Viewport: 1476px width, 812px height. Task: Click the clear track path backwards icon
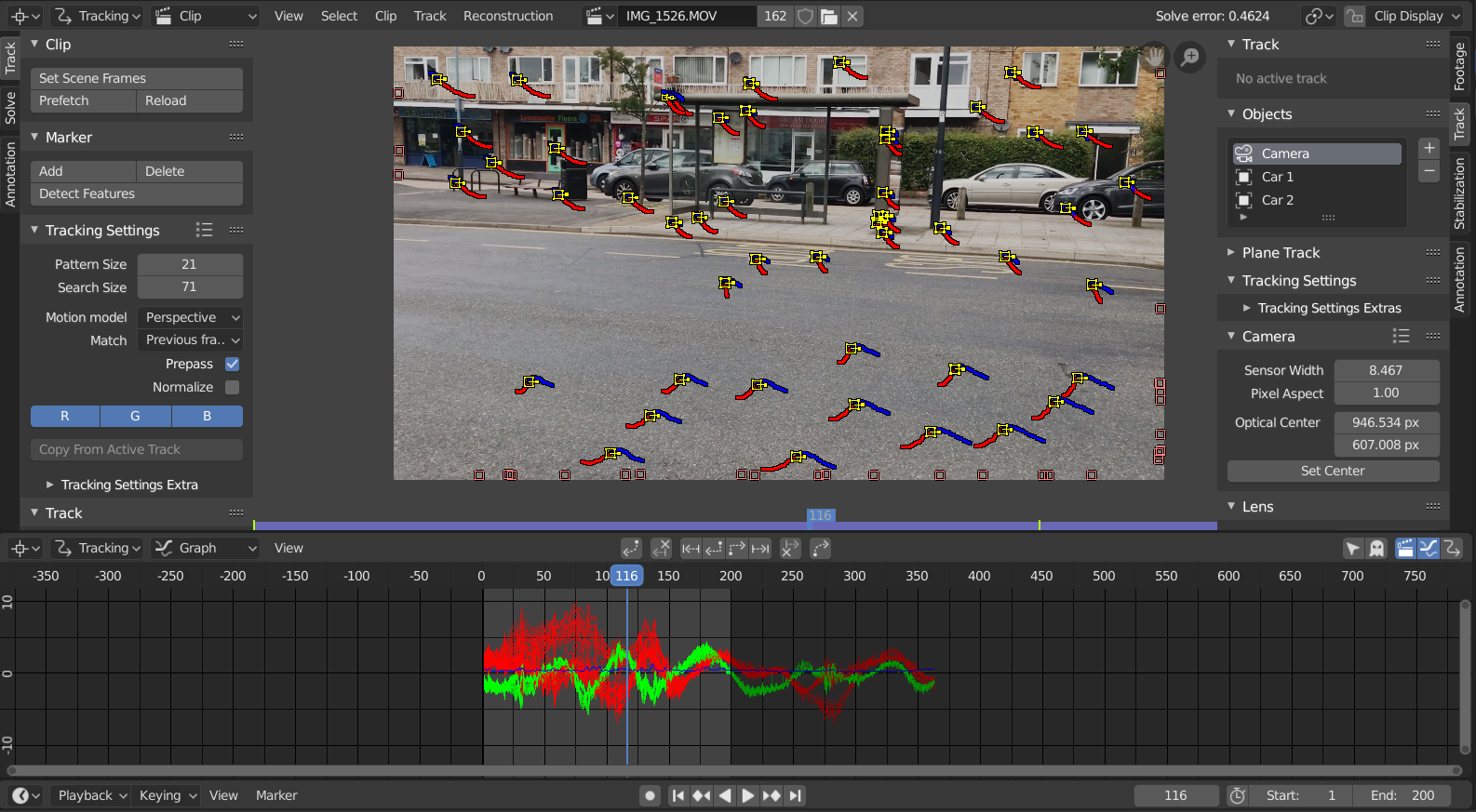click(x=631, y=549)
